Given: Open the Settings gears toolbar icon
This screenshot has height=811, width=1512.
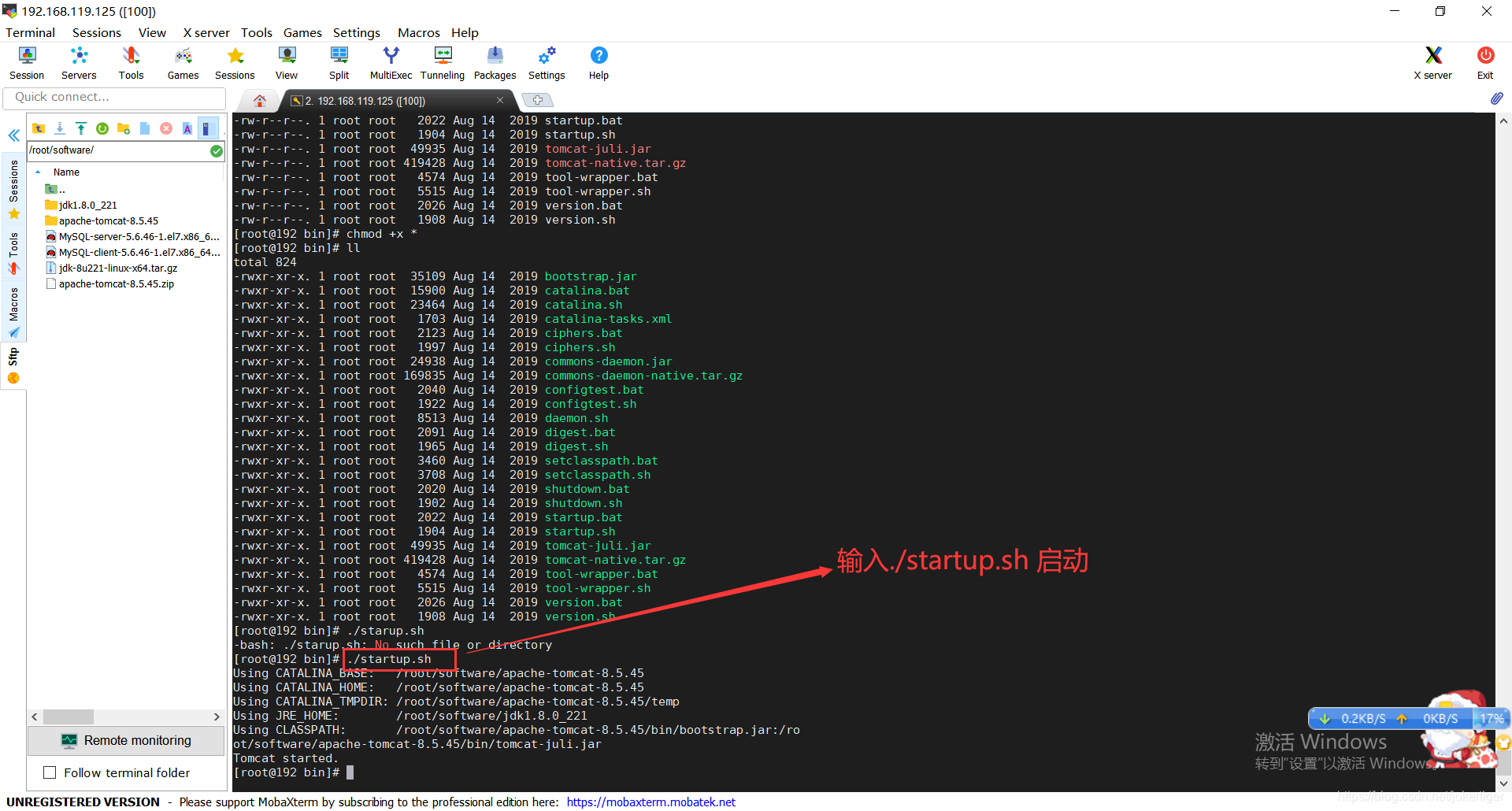Looking at the screenshot, I should point(547,63).
